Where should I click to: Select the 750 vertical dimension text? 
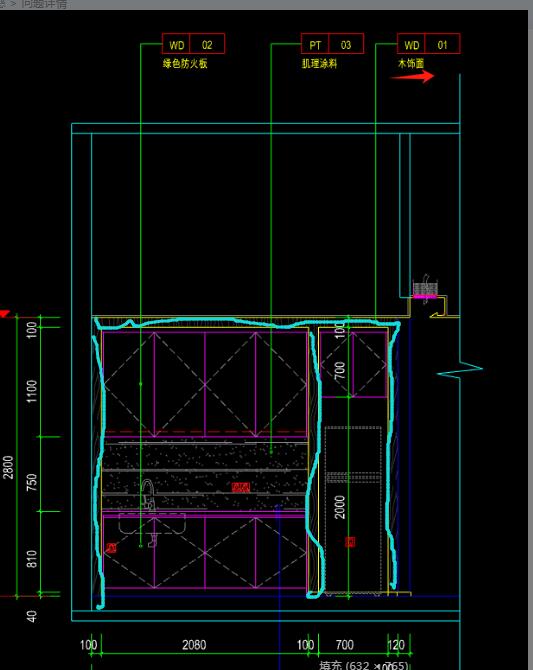tap(32, 482)
